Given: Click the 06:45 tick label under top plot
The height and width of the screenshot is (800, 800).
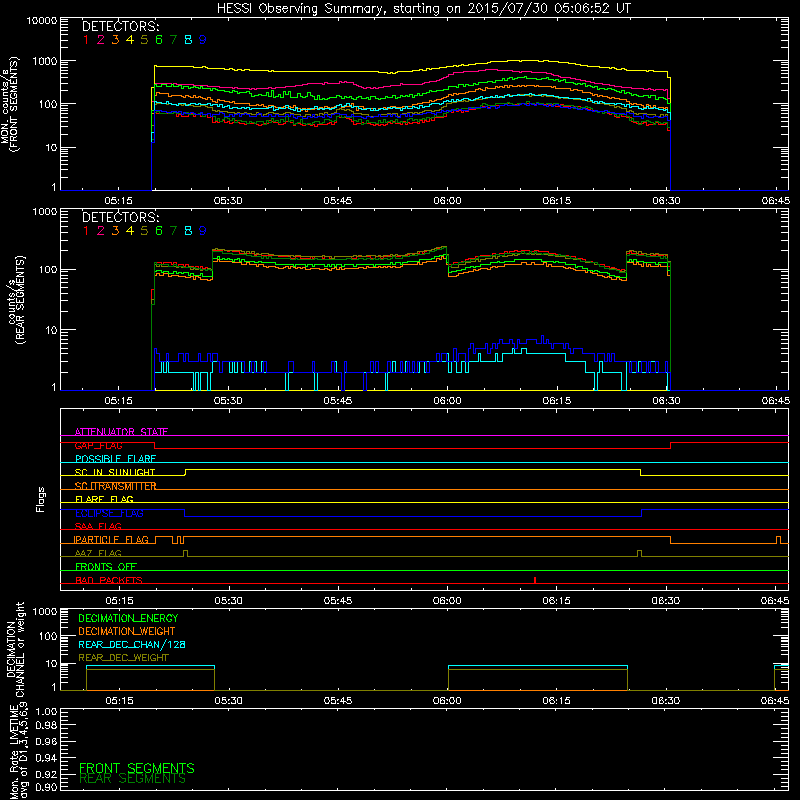Looking at the screenshot, I should [x=776, y=201].
